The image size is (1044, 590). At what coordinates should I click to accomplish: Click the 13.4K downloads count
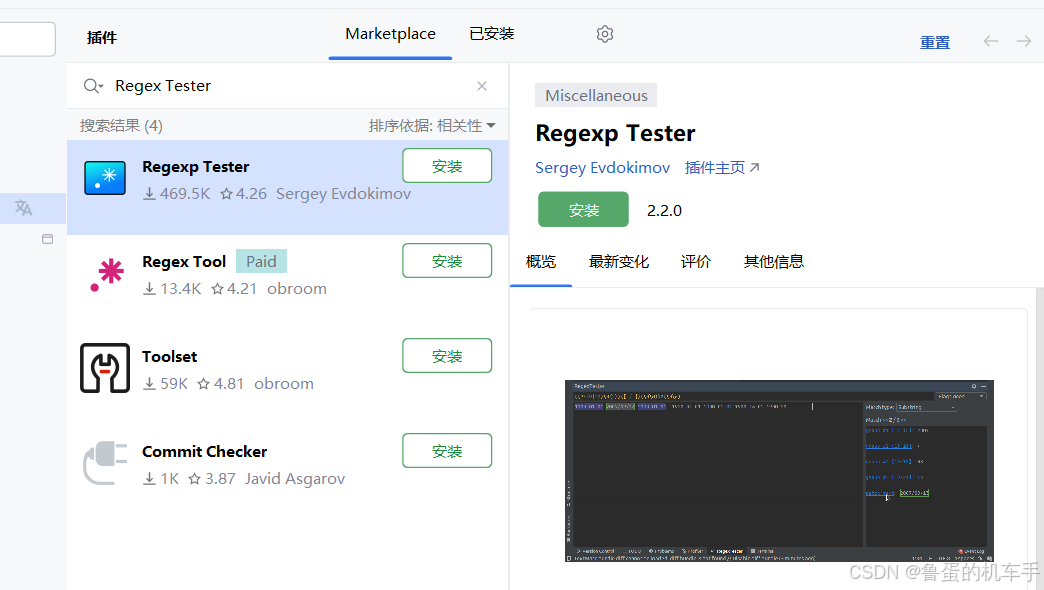pyautogui.click(x=172, y=289)
